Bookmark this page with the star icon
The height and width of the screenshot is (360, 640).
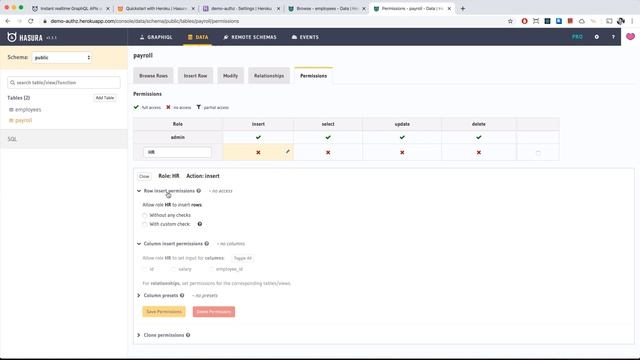pyautogui.click(x=510, y=21)
